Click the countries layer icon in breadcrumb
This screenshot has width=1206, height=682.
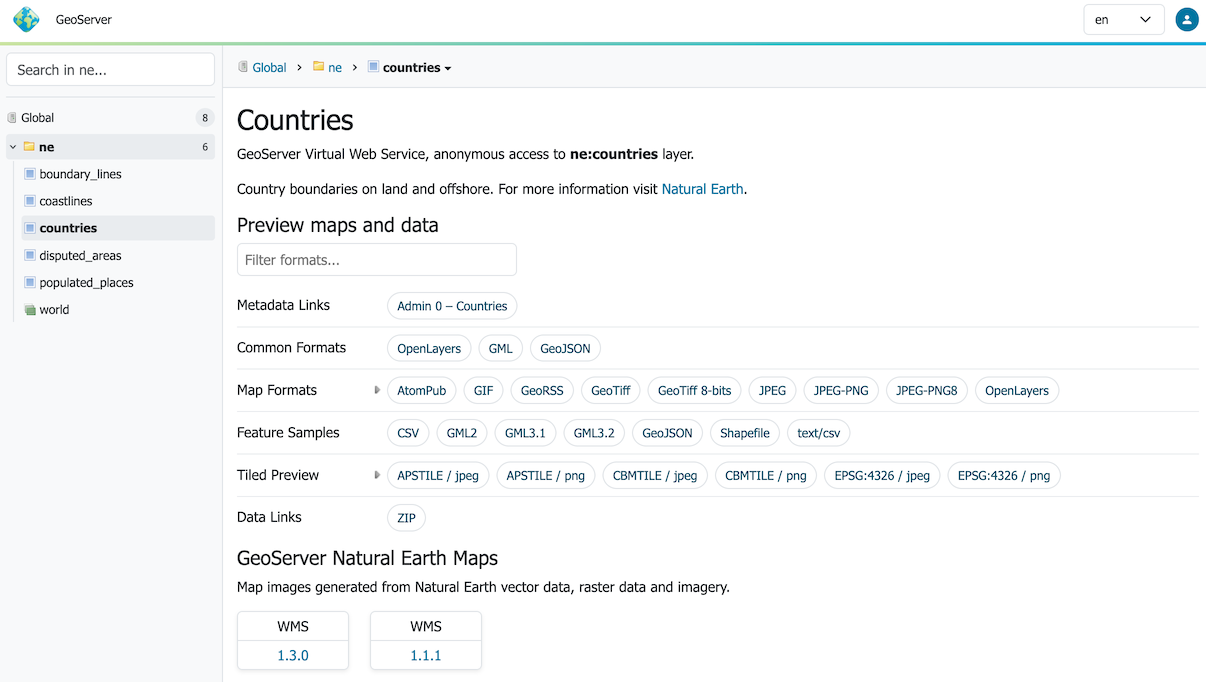tap(373, 67)
